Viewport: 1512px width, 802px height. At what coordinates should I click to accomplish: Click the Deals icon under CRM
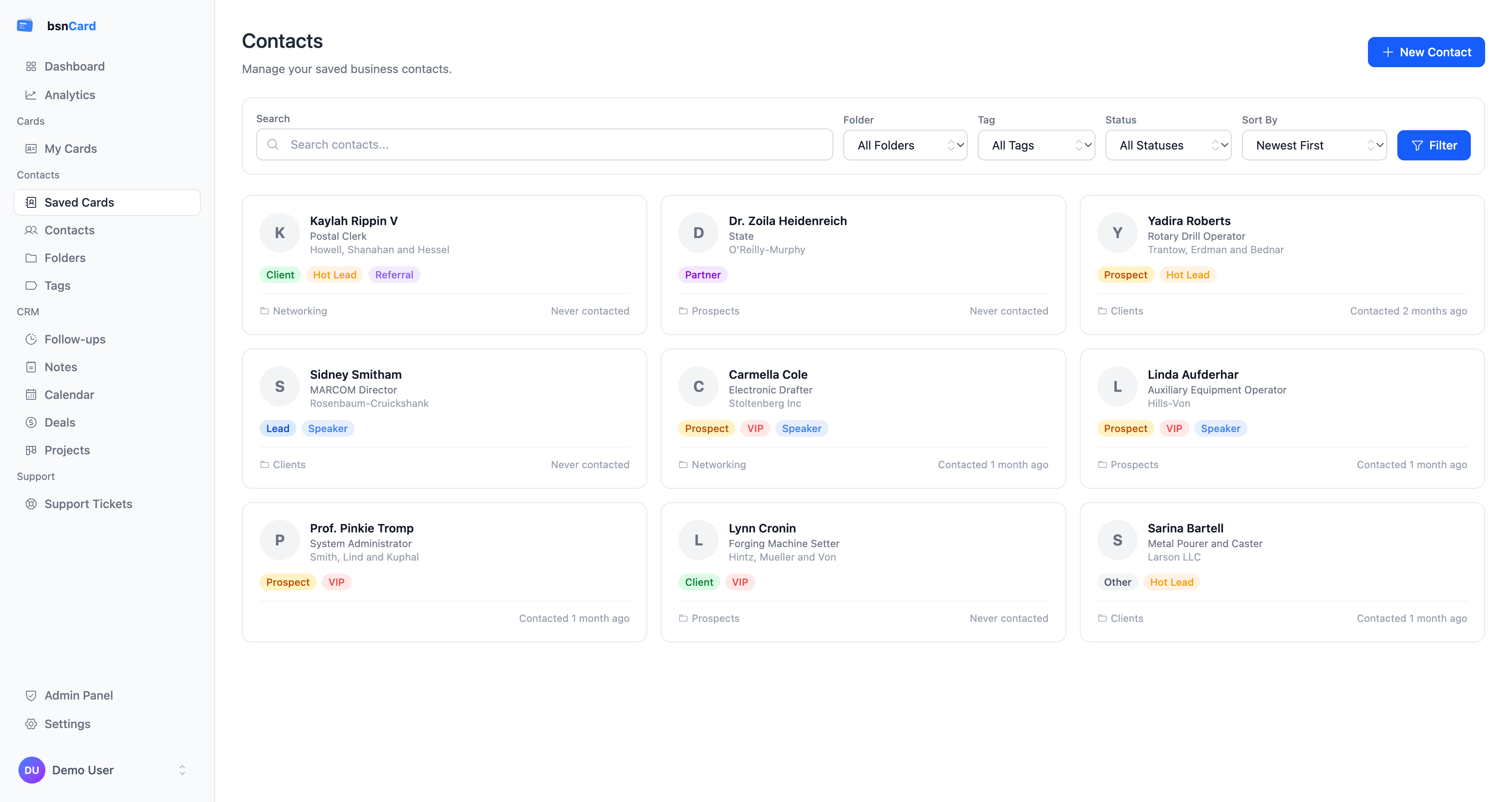(31, 422)
